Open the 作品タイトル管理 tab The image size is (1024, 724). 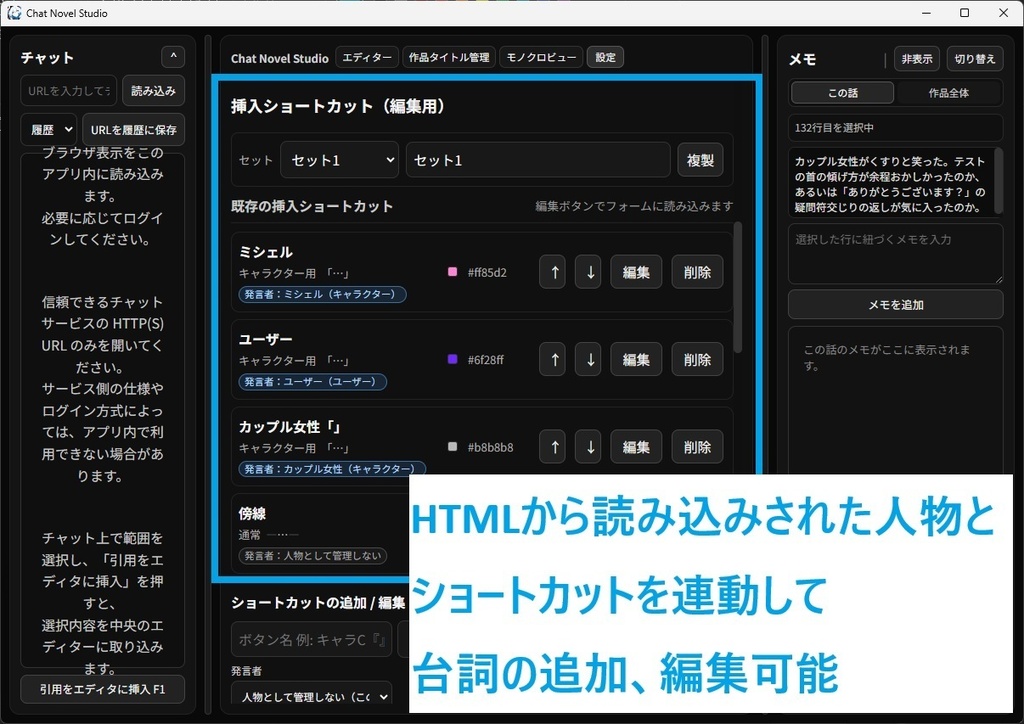(449, 57)
